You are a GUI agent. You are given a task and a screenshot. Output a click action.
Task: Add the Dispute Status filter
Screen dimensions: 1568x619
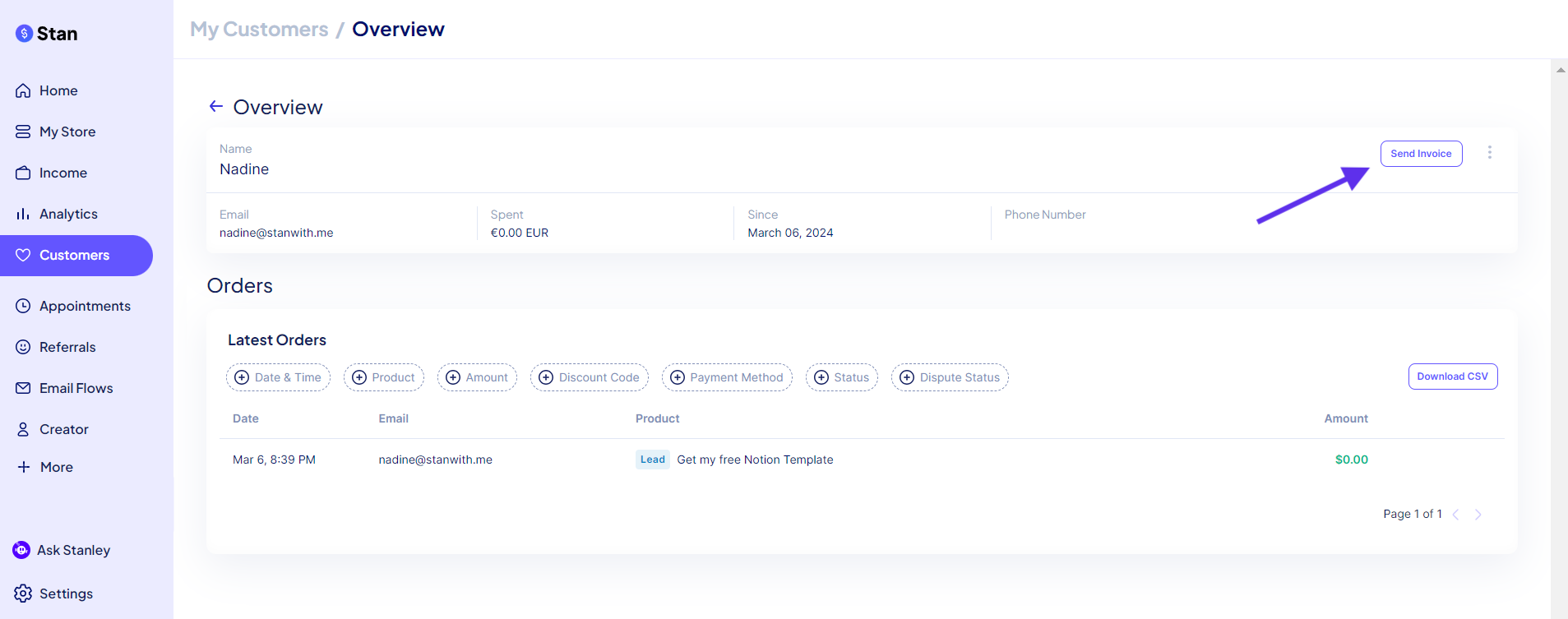pos(950,377)
